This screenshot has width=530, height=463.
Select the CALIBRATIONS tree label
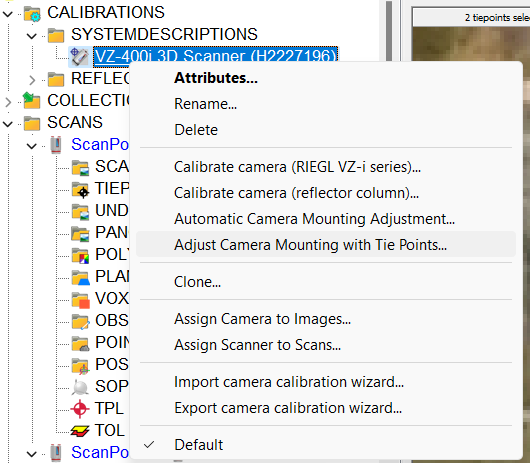pyautogui.click(x=106, y=13)
